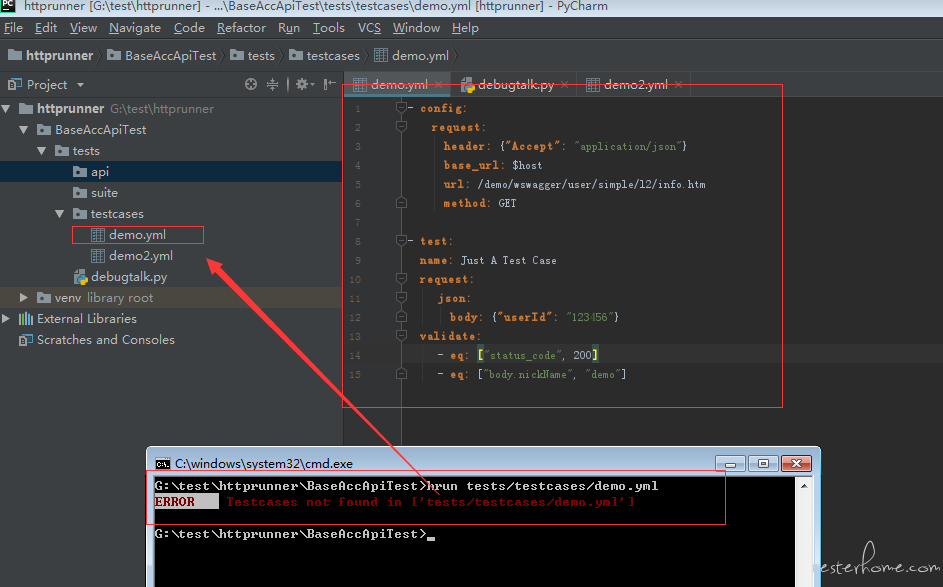Switch to the debugtalk.py editor tab
Viewport: 943px width, 587px height.
point(515,85)
